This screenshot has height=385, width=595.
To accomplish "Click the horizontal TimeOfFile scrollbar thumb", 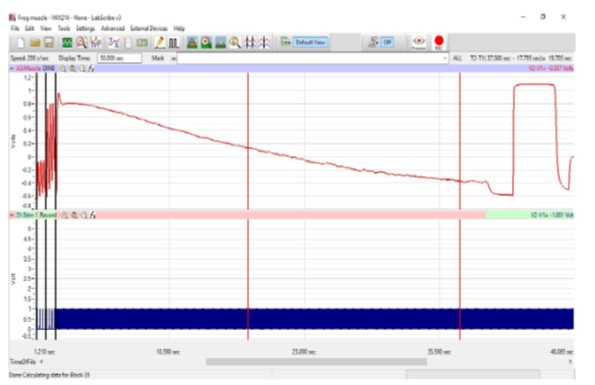I will point(316,362).
